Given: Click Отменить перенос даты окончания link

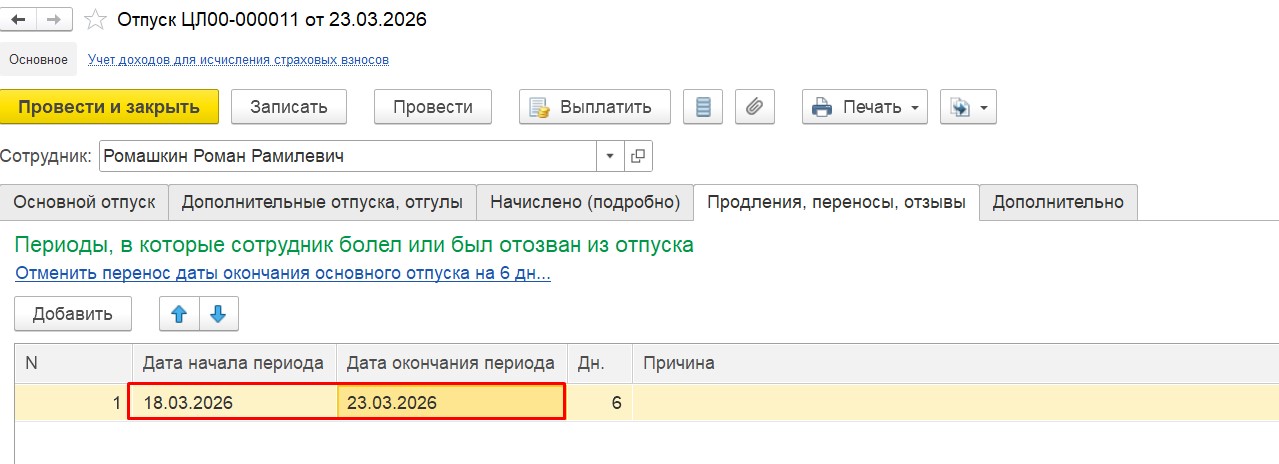Looking at the screenshot, I should [283, 273].
